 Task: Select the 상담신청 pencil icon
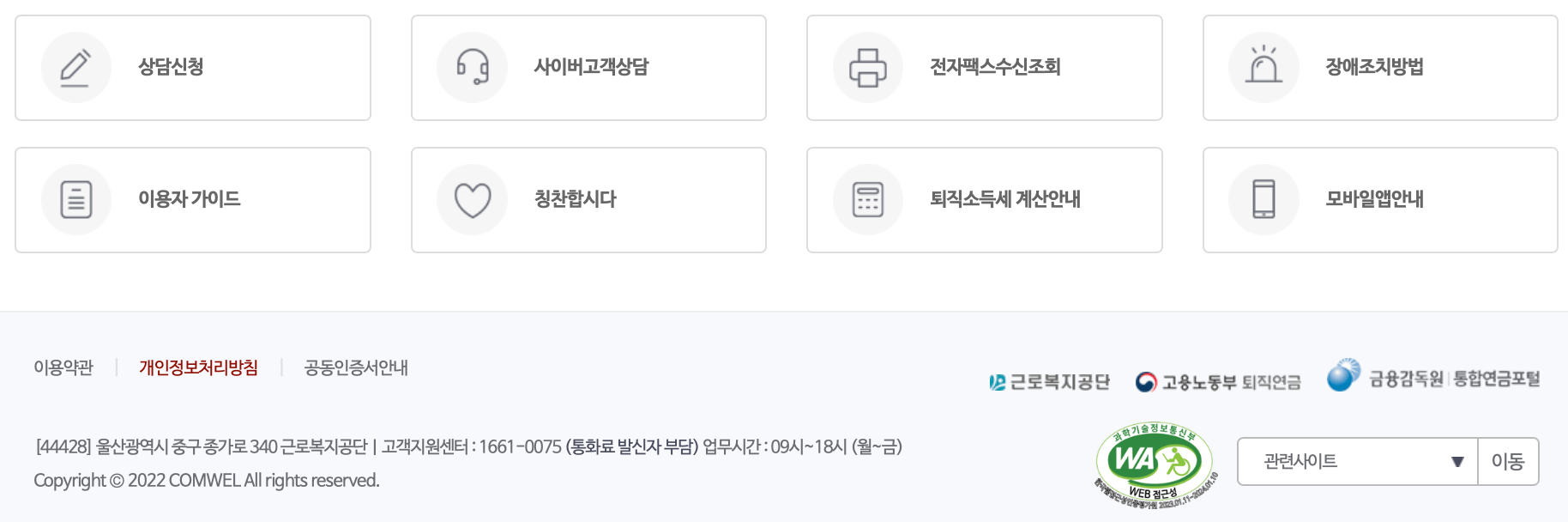coord(75,67)
